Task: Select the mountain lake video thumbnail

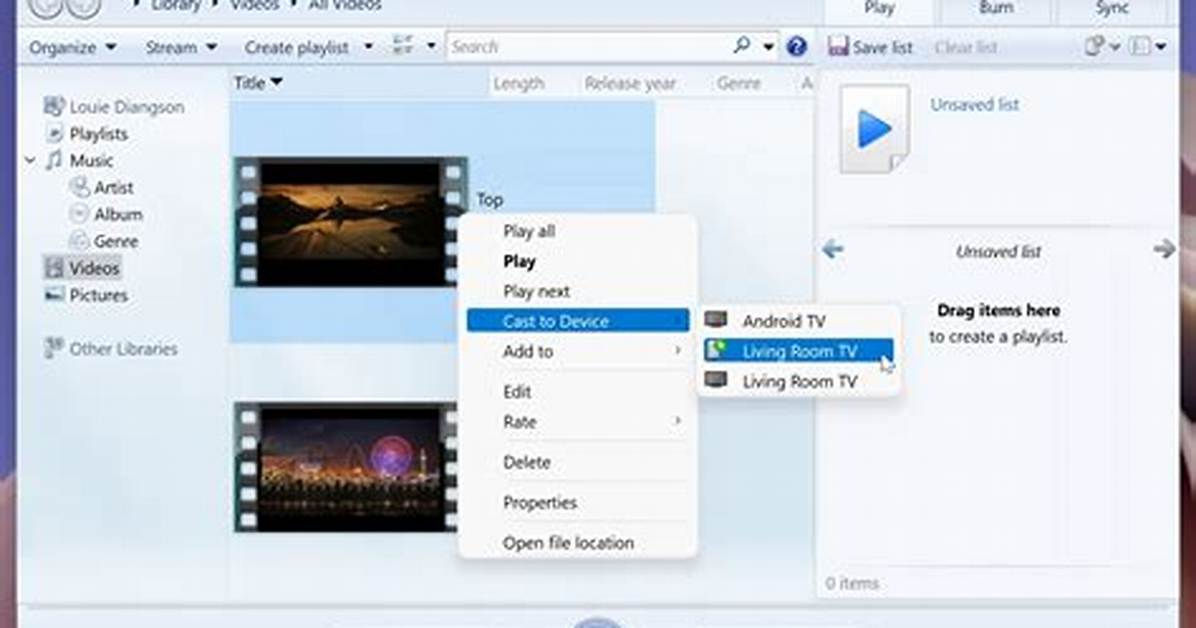Action: tap(350, 222)
